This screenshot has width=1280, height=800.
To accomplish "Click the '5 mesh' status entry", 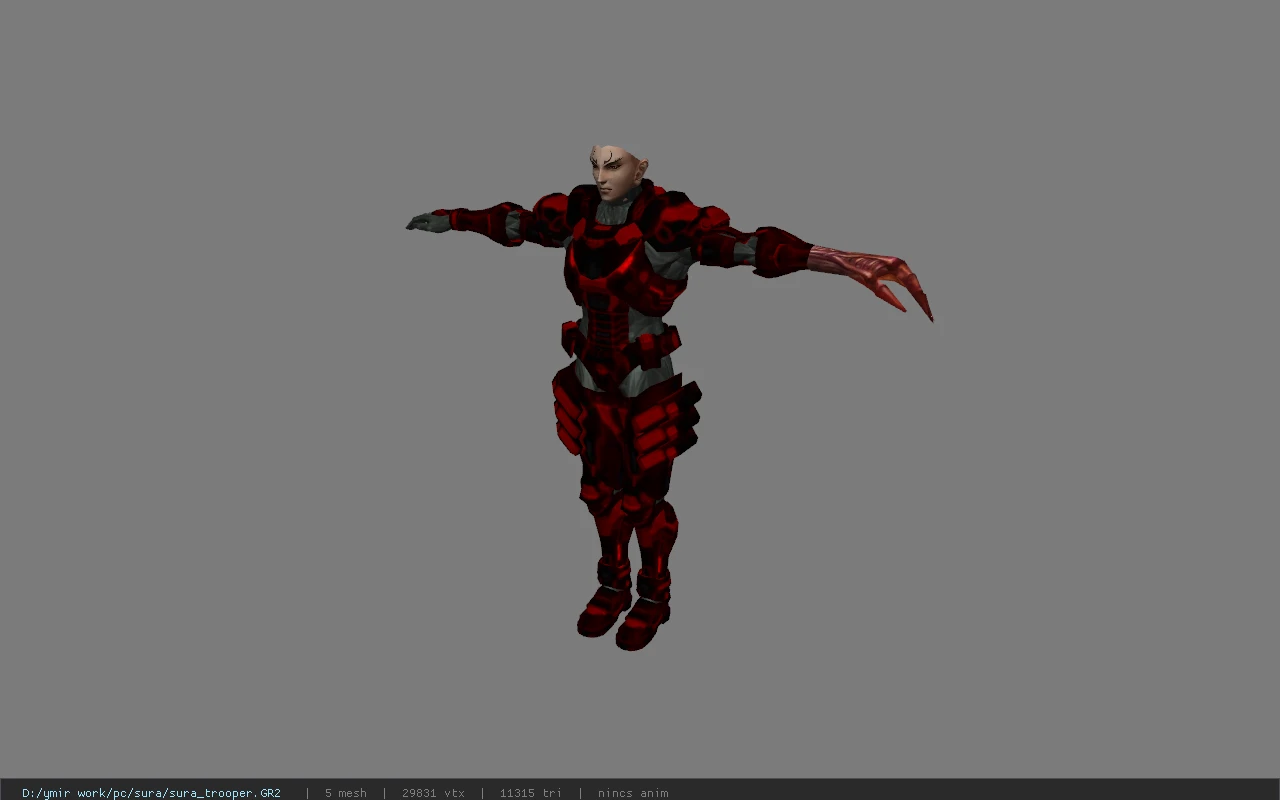I will coord(345,793).
